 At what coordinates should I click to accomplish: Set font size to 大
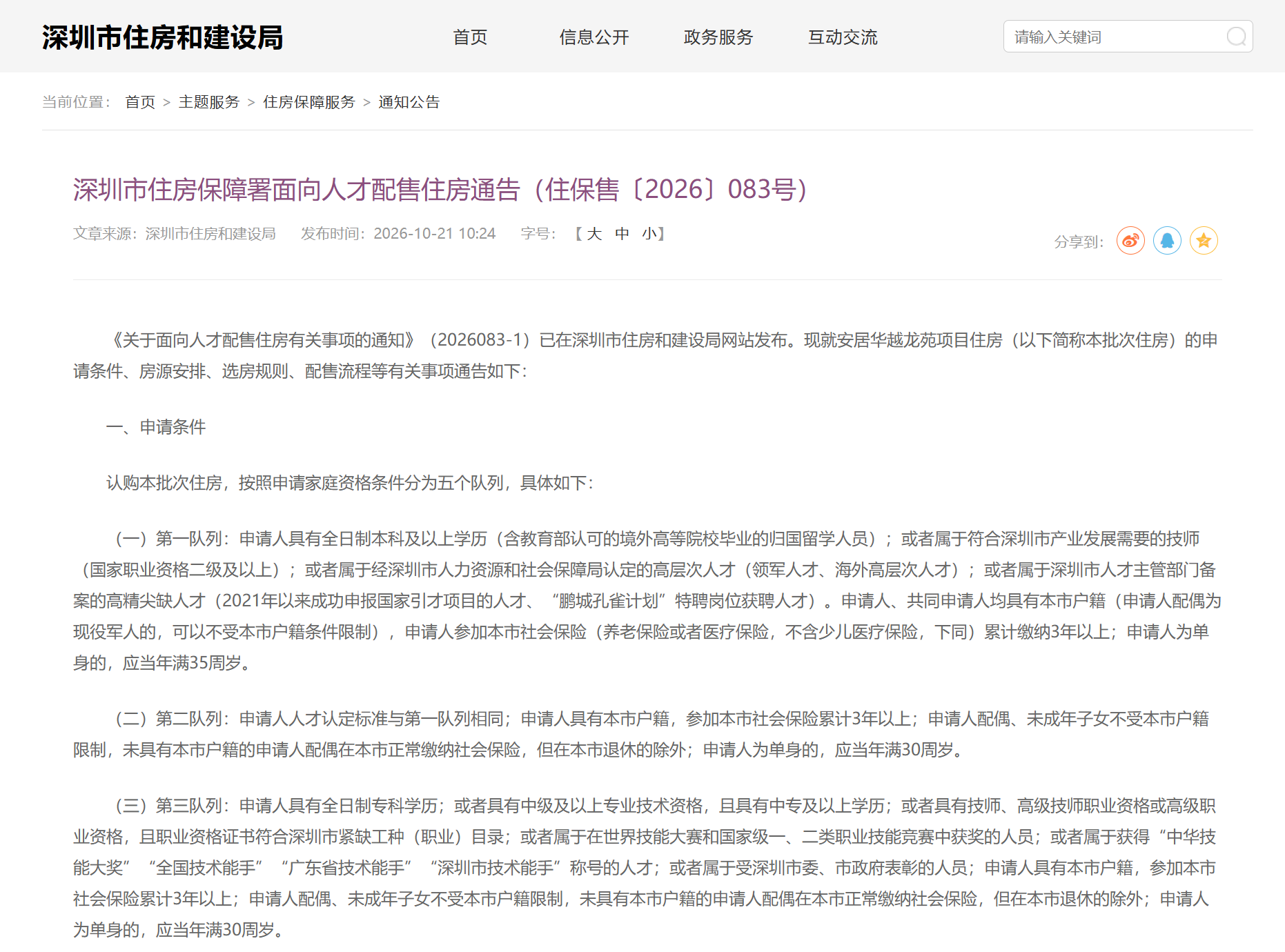click(594, 234)
